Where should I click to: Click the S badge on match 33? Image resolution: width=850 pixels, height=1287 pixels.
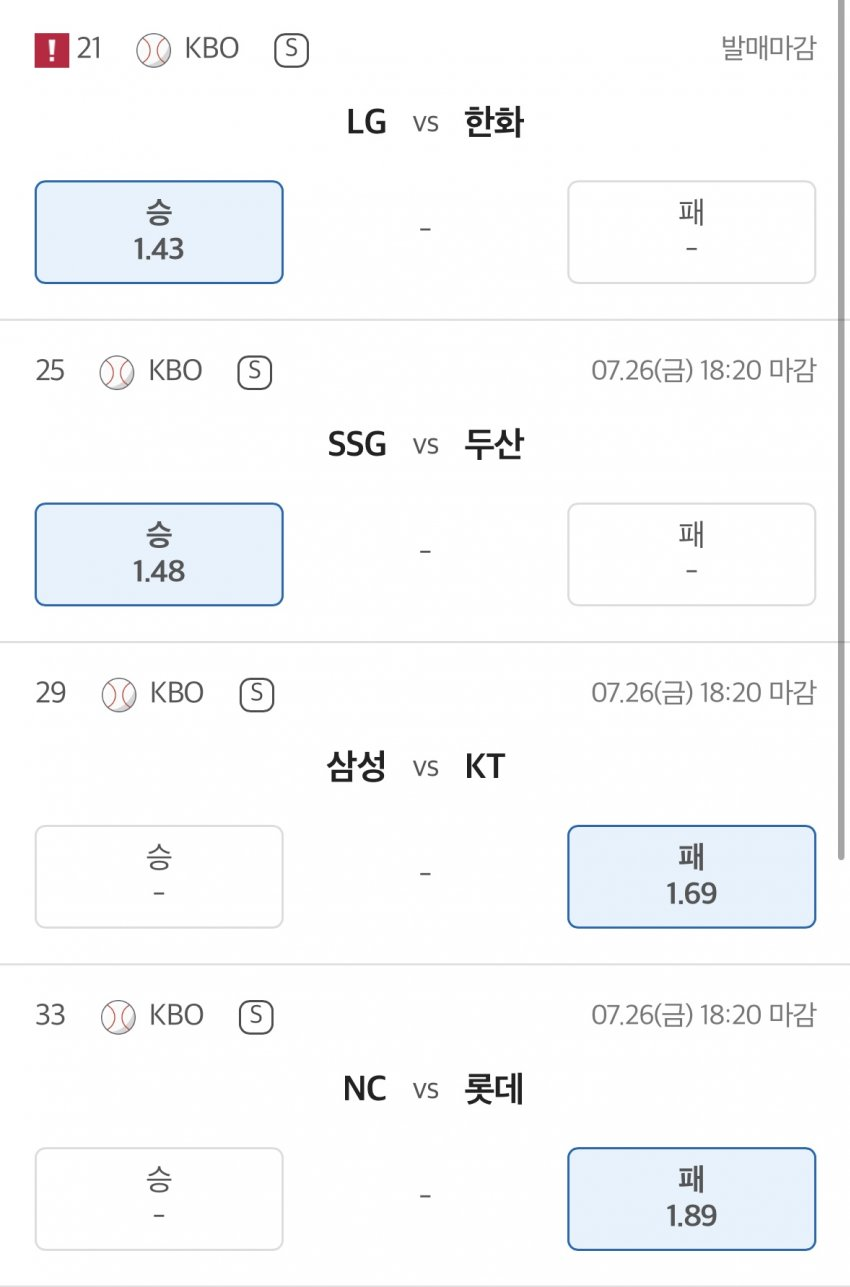point(256,1016)
